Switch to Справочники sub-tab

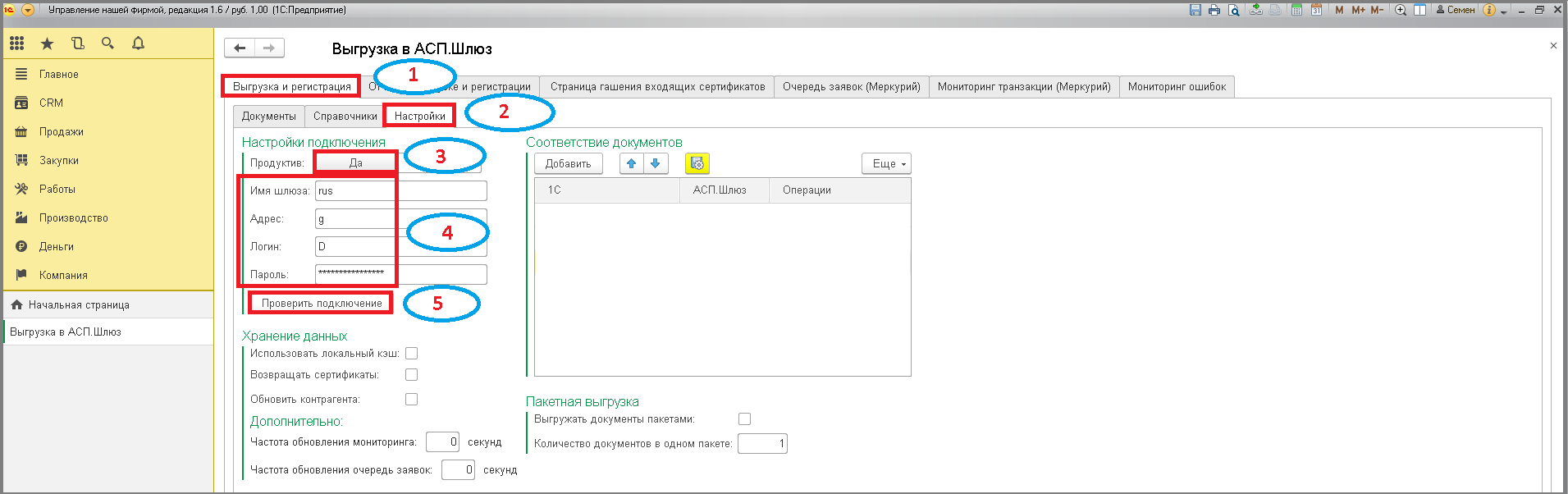pyautogui.click(x=345, y=116)
